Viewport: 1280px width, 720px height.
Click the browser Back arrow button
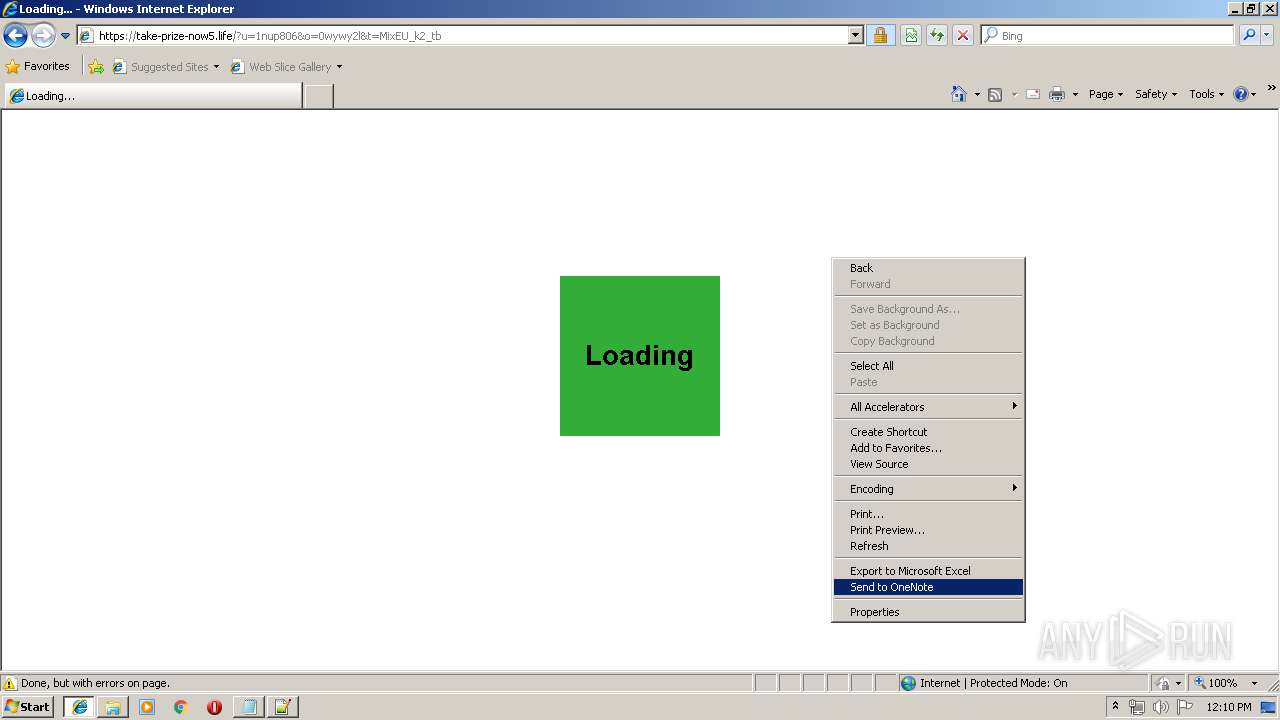click(x=15, y=36)
